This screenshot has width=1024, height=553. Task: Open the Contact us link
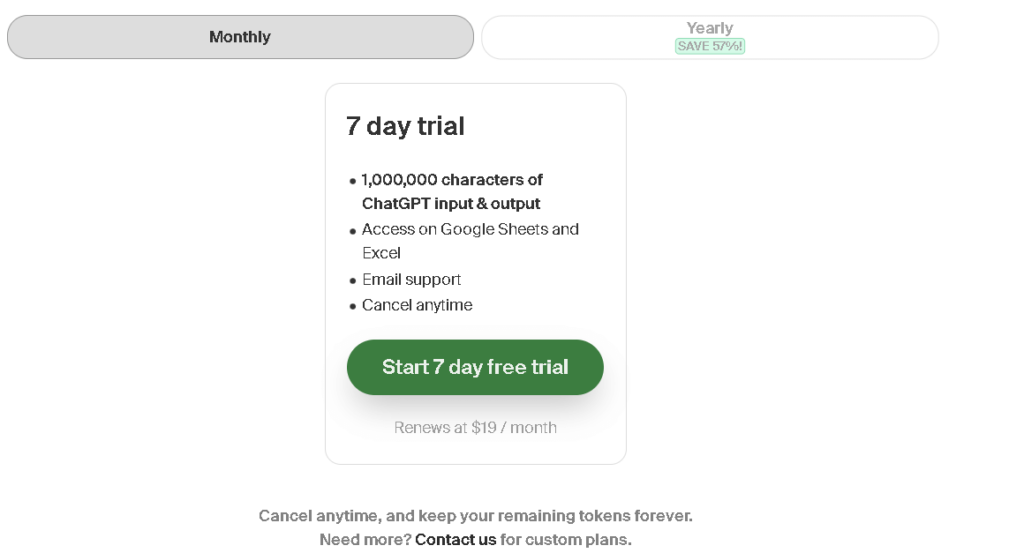point(456,540)
